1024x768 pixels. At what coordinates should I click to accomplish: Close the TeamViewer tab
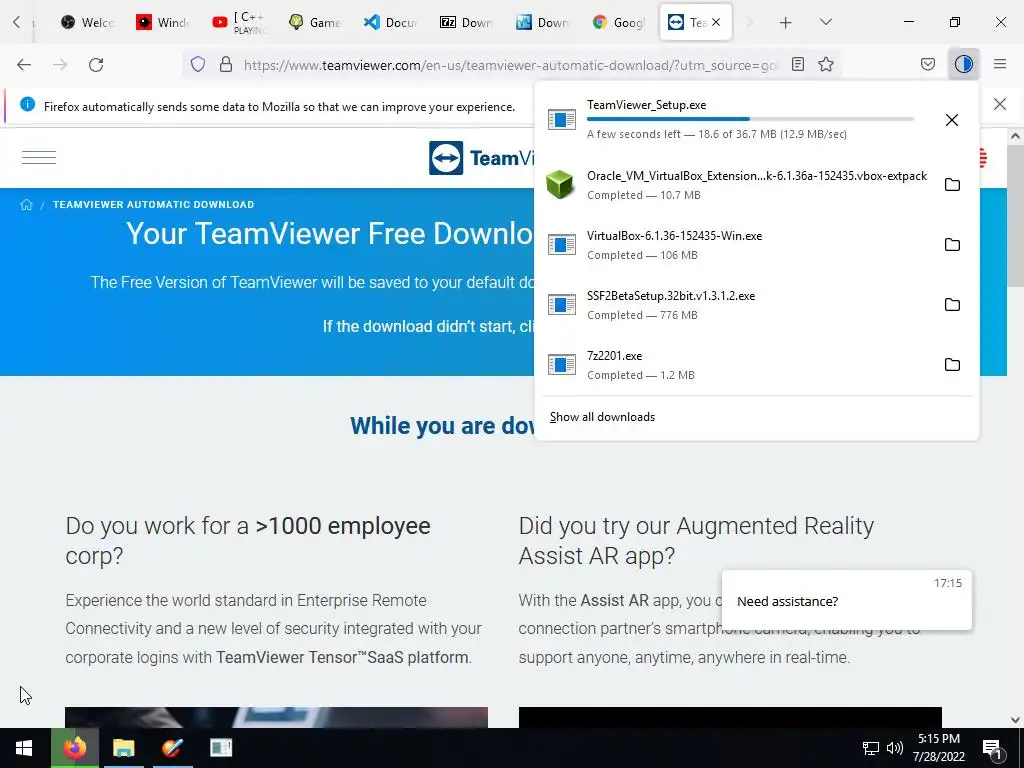tap(716, 22)
